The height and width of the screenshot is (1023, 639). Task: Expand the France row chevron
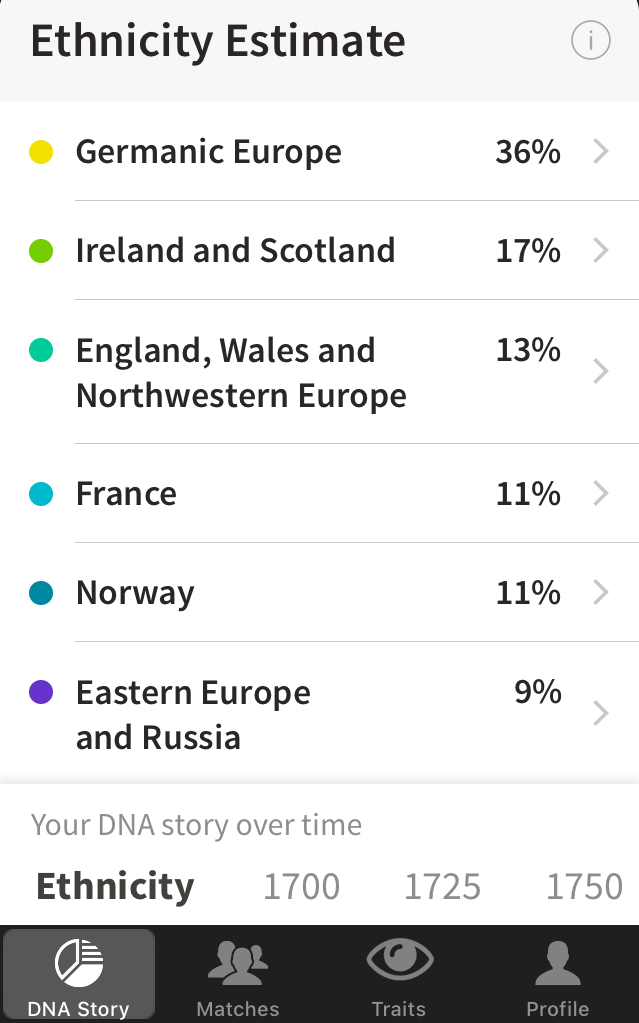[x=601, y=494]
